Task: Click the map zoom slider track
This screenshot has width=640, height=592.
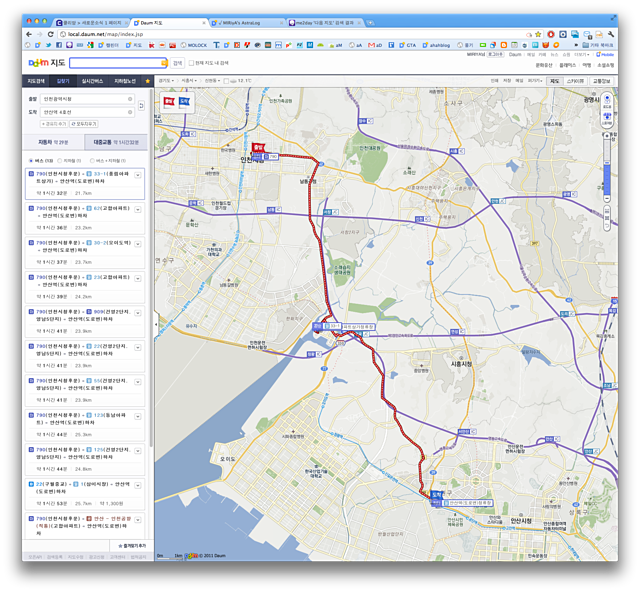Action: point(607,167)
